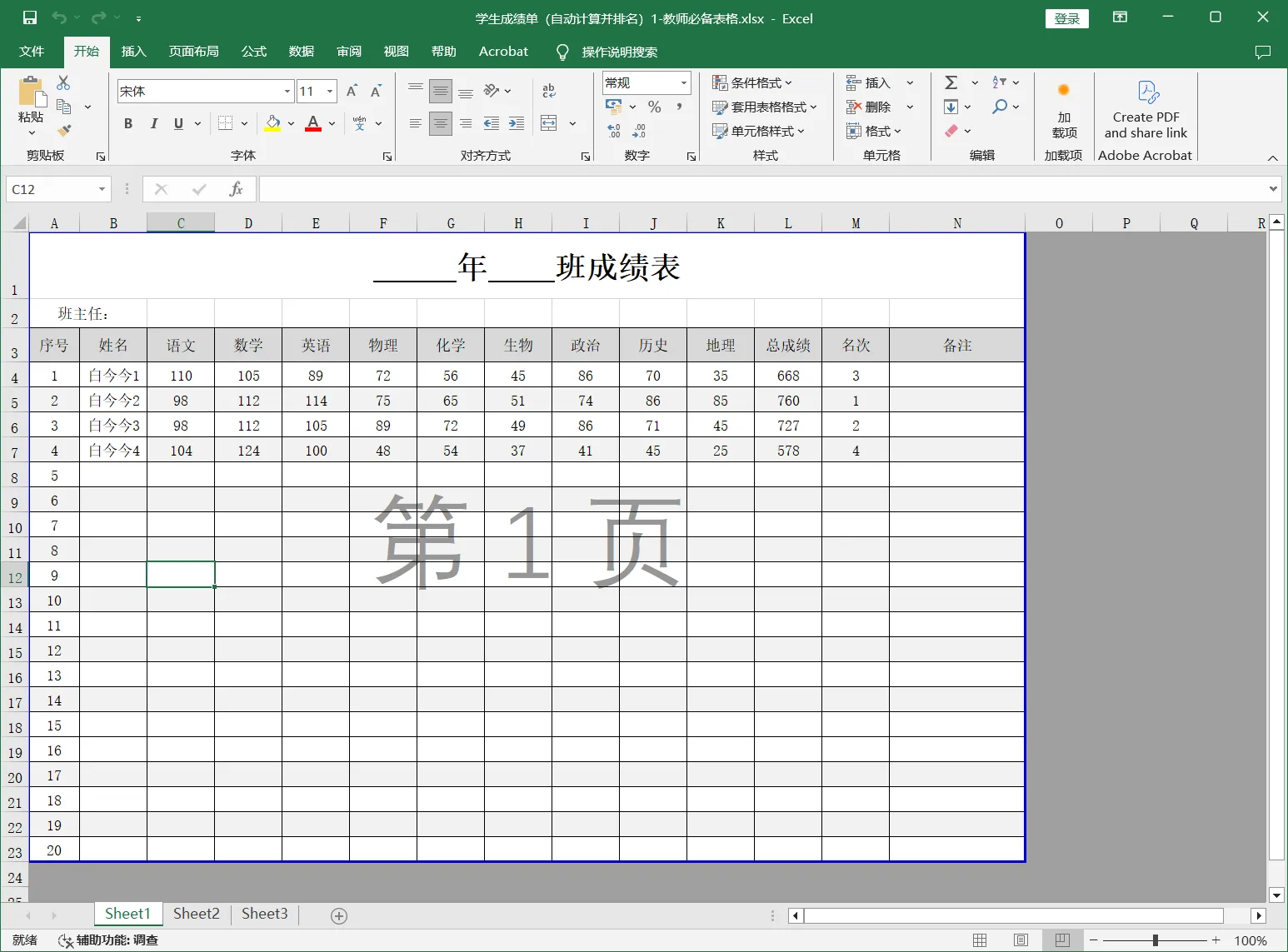The height and width of the screenshot is (952, 1288).
Task: Switch to Formulas (公式) tab
Action: [253, 52]
